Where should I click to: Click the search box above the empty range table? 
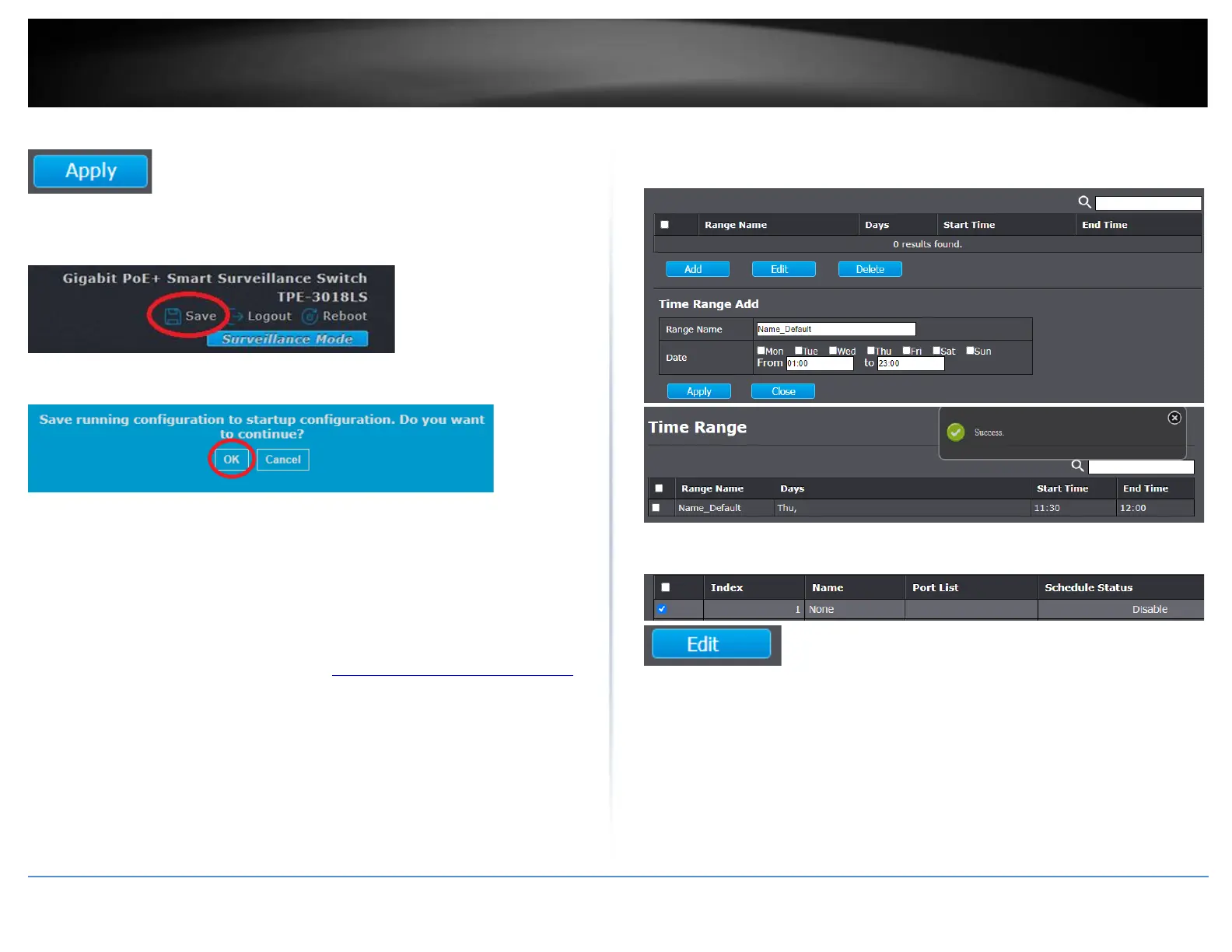click(1148, 203)
